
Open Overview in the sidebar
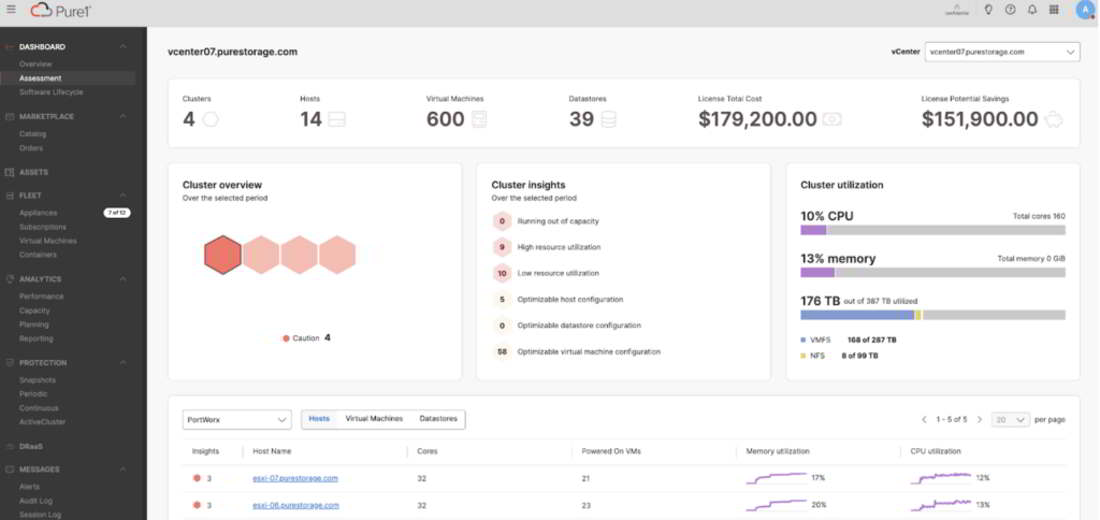coord(36,65)
